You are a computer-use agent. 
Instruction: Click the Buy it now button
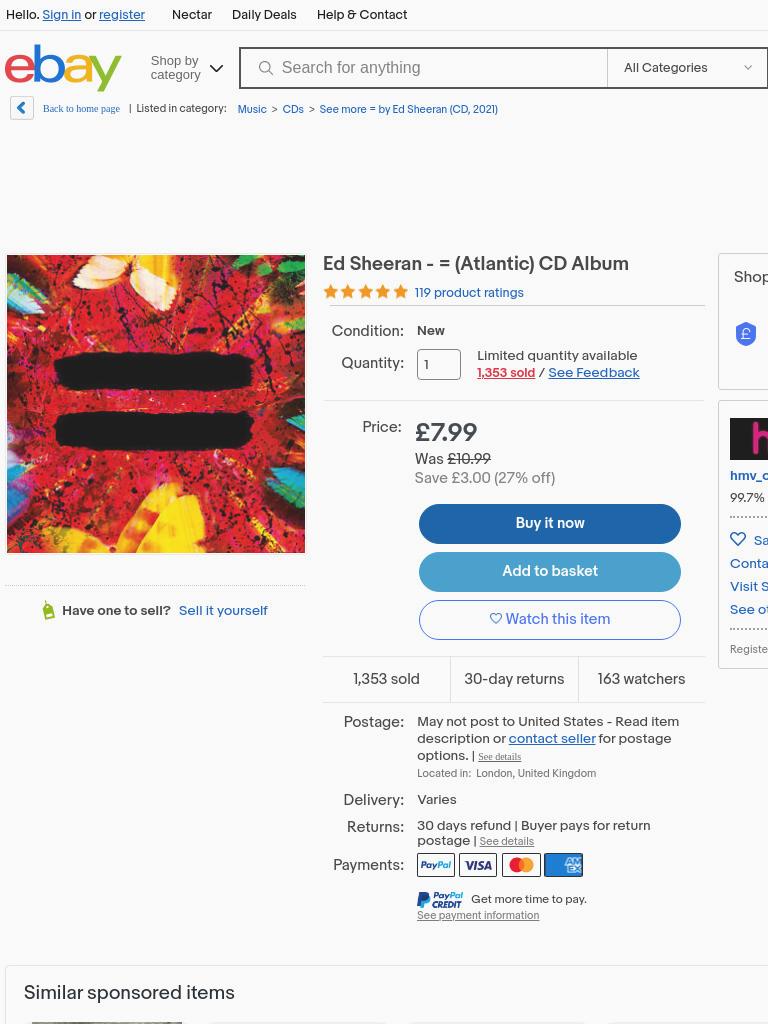[550, 523]
